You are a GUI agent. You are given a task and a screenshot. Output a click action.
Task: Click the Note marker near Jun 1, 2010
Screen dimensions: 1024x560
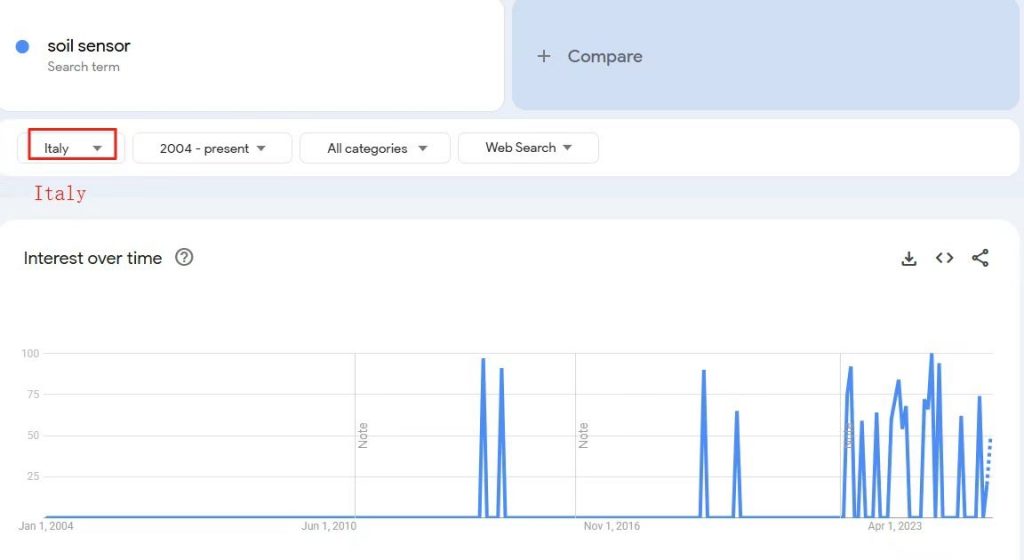[363, 435]
